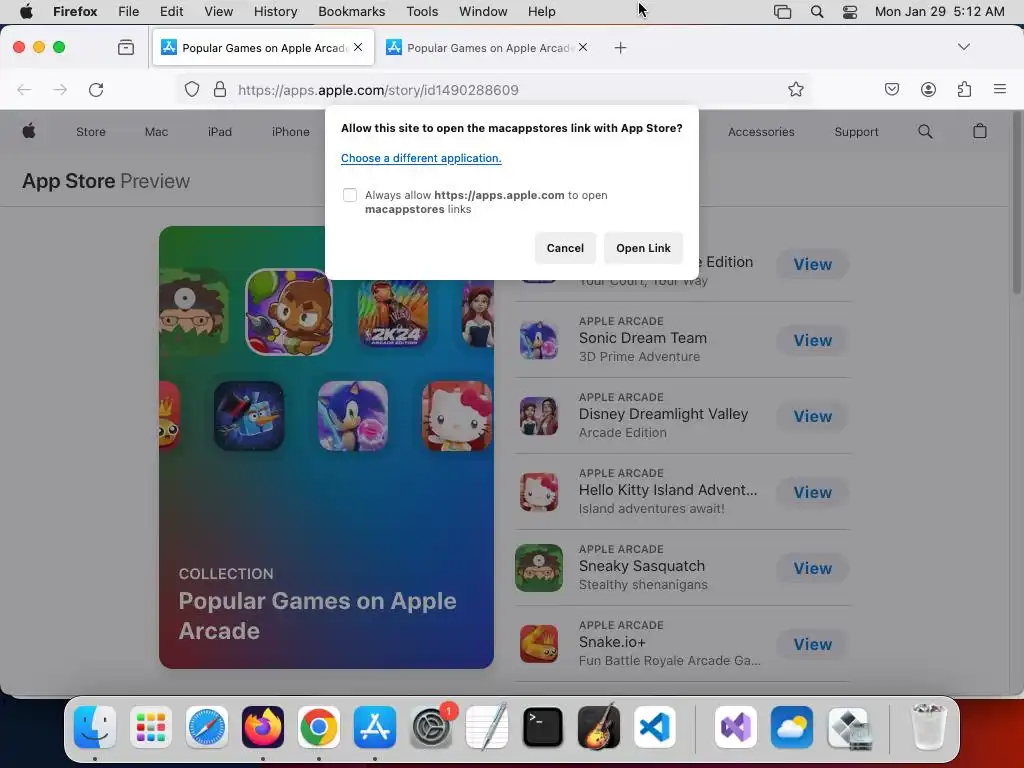Click the Cancel button in dialog
Image resolution: width=1024 pixels, height=768 pixels.
pyautogui.click(x=565, y=248)
